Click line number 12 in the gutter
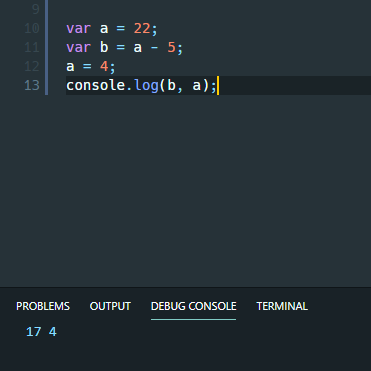The image size is (371, 371). coord(32,66)
